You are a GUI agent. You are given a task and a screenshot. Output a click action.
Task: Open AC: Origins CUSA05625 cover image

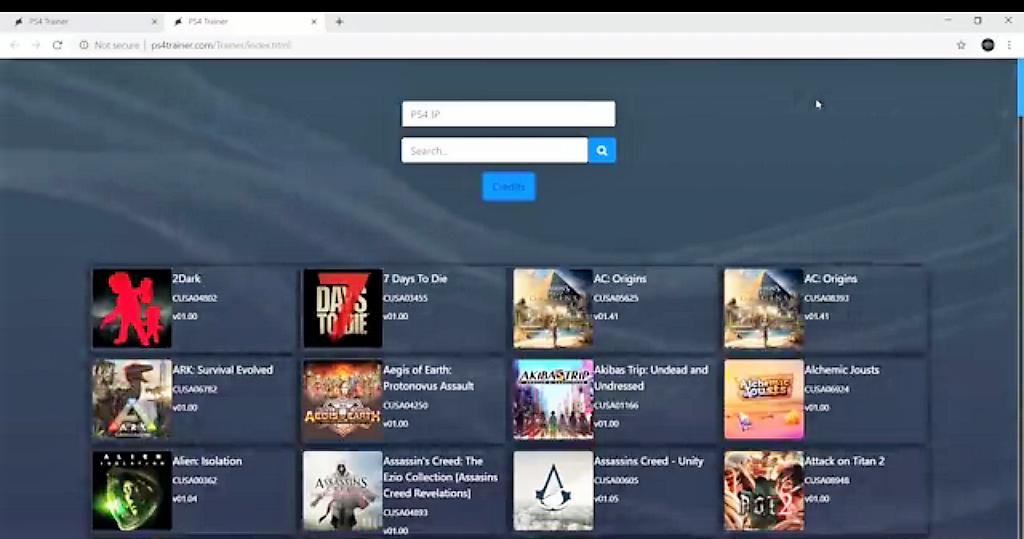[553, 308]
